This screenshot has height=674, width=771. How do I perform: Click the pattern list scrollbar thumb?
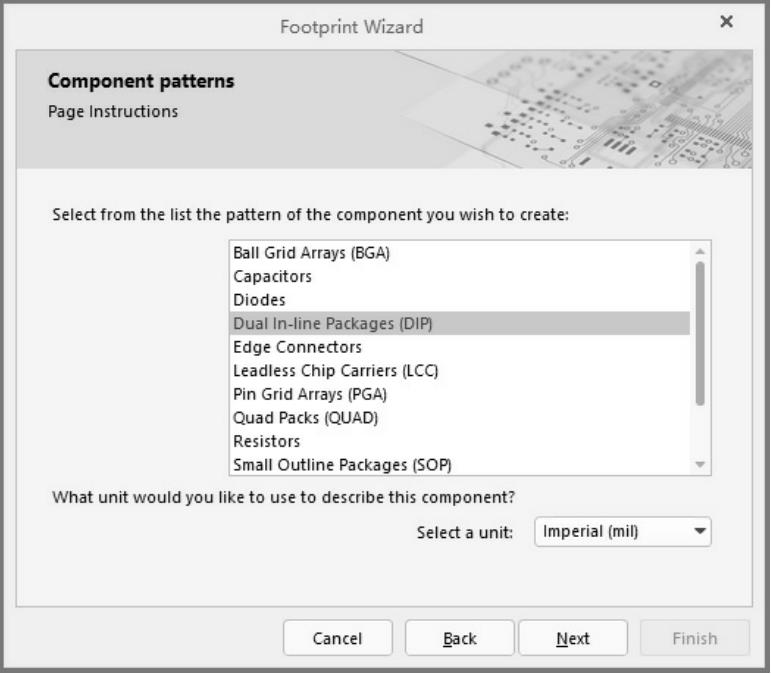700,332
